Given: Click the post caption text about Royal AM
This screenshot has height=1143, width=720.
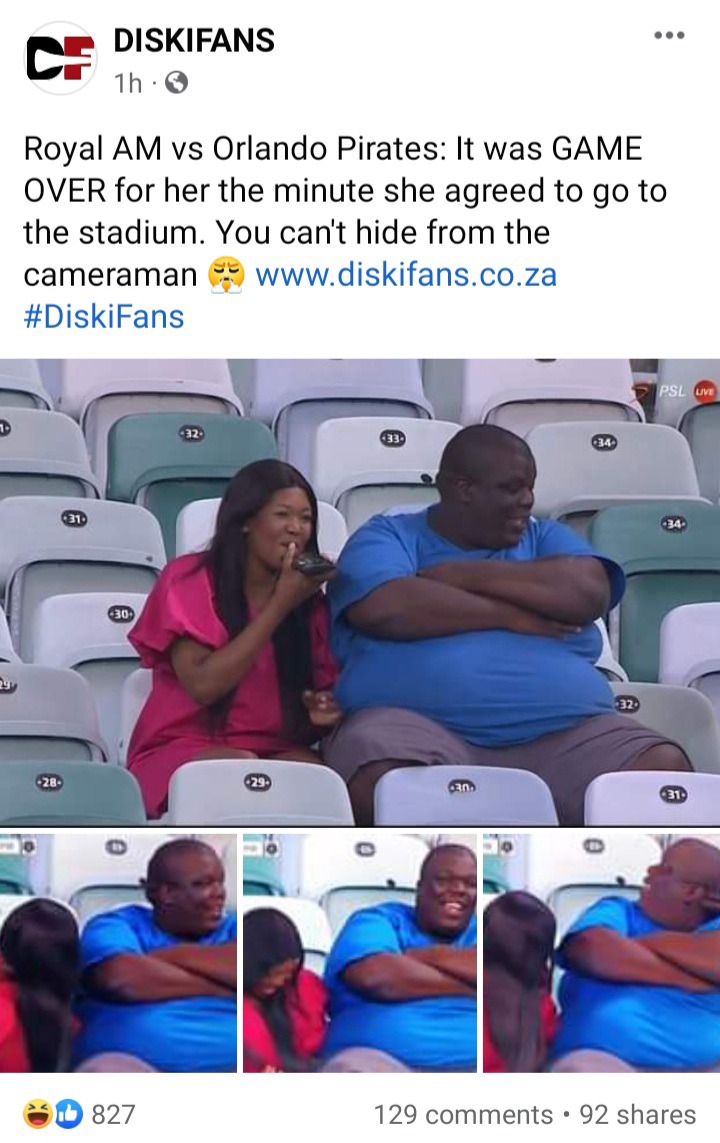Looking at the screenshot, I should coord(345,211).
